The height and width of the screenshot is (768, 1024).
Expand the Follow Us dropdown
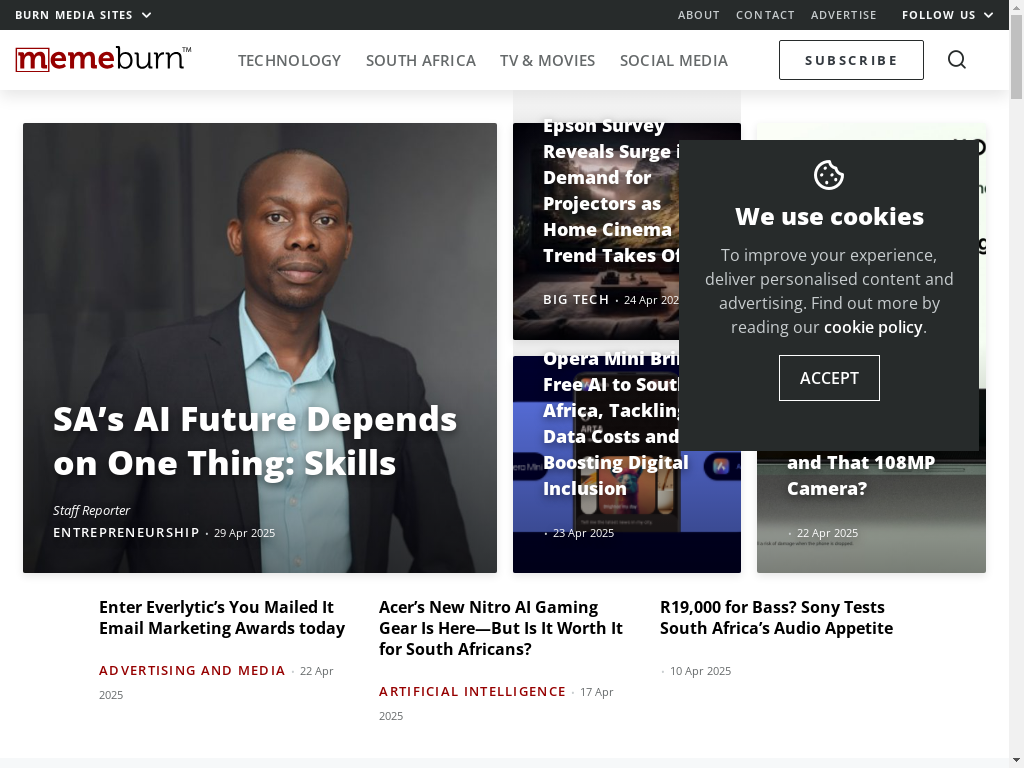tap(948, 14)
